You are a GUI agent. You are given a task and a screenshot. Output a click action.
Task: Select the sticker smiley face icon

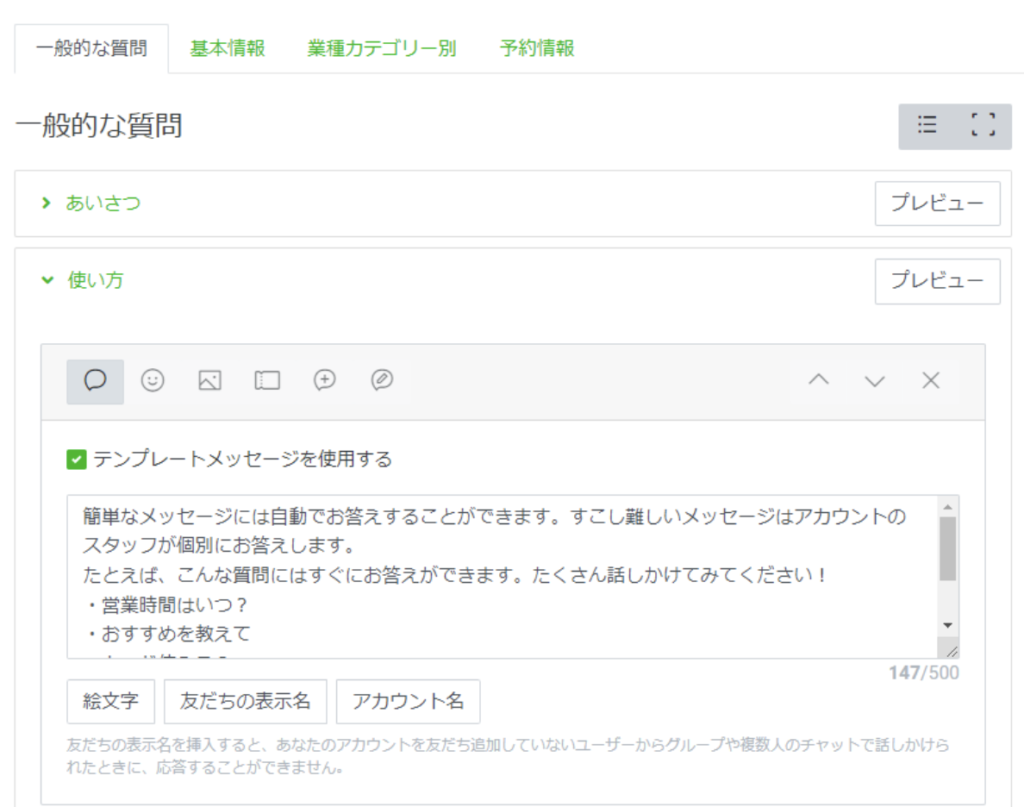pyautogui.click(x=152, y=381)
